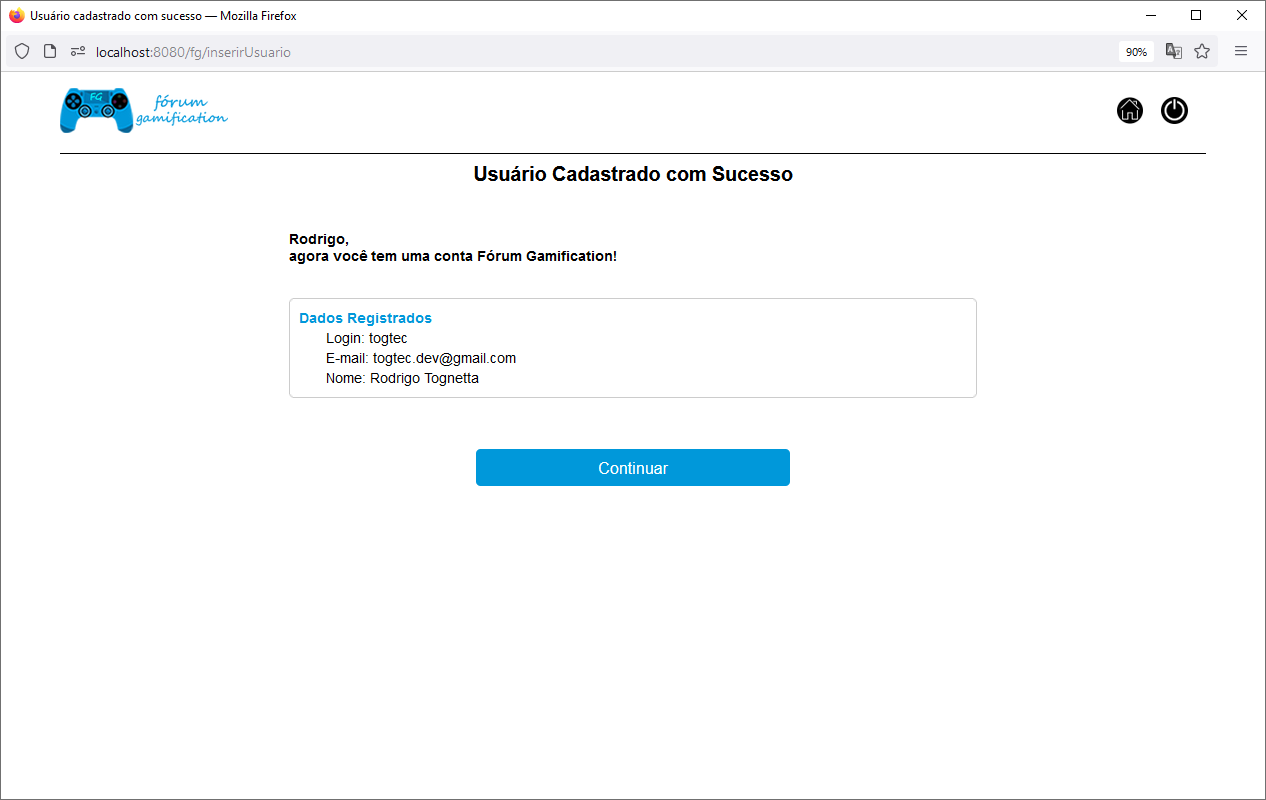
Task: Maximize the Firefox window
Action: tap(1196, 16)
